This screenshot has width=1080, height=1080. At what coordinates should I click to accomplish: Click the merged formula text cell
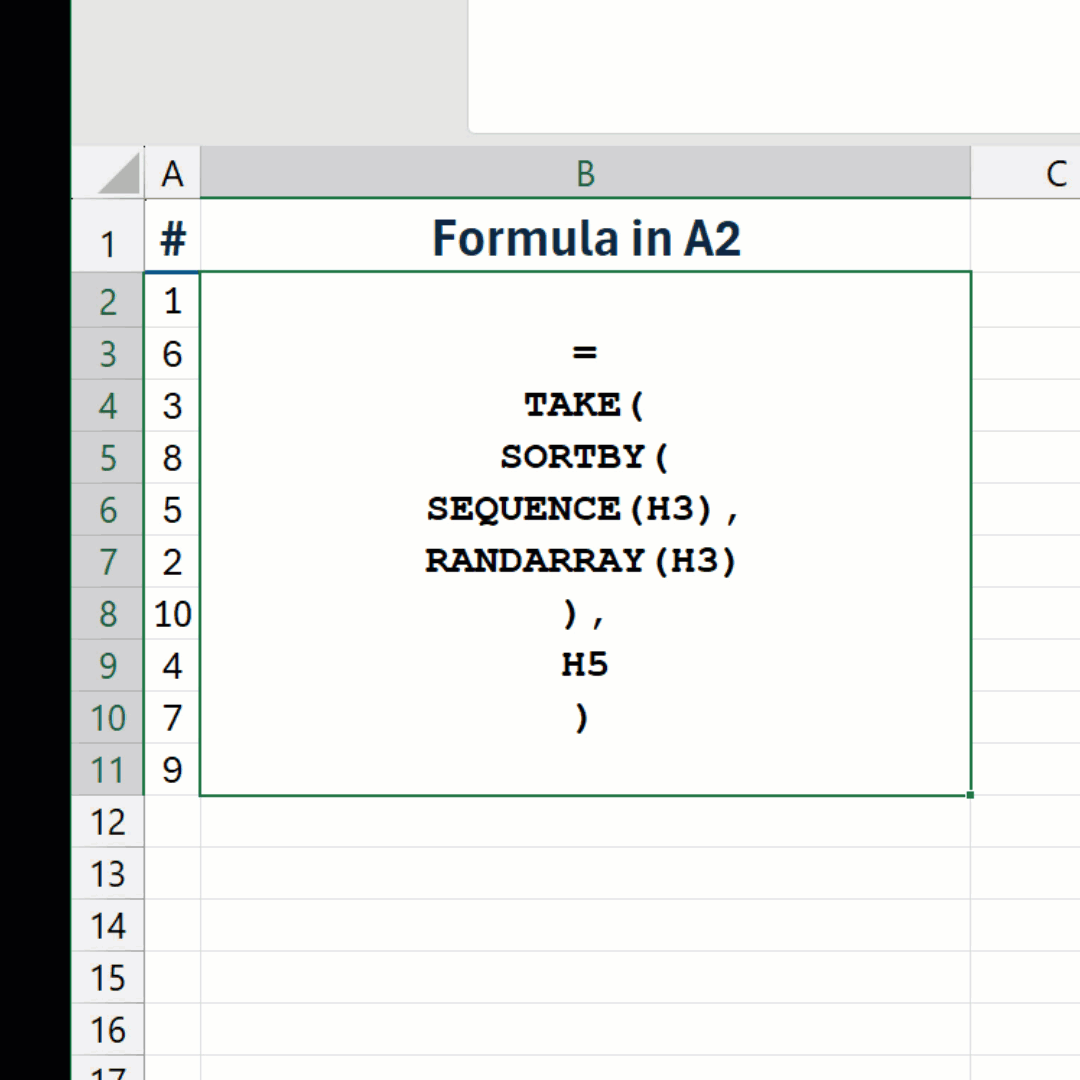585,533
